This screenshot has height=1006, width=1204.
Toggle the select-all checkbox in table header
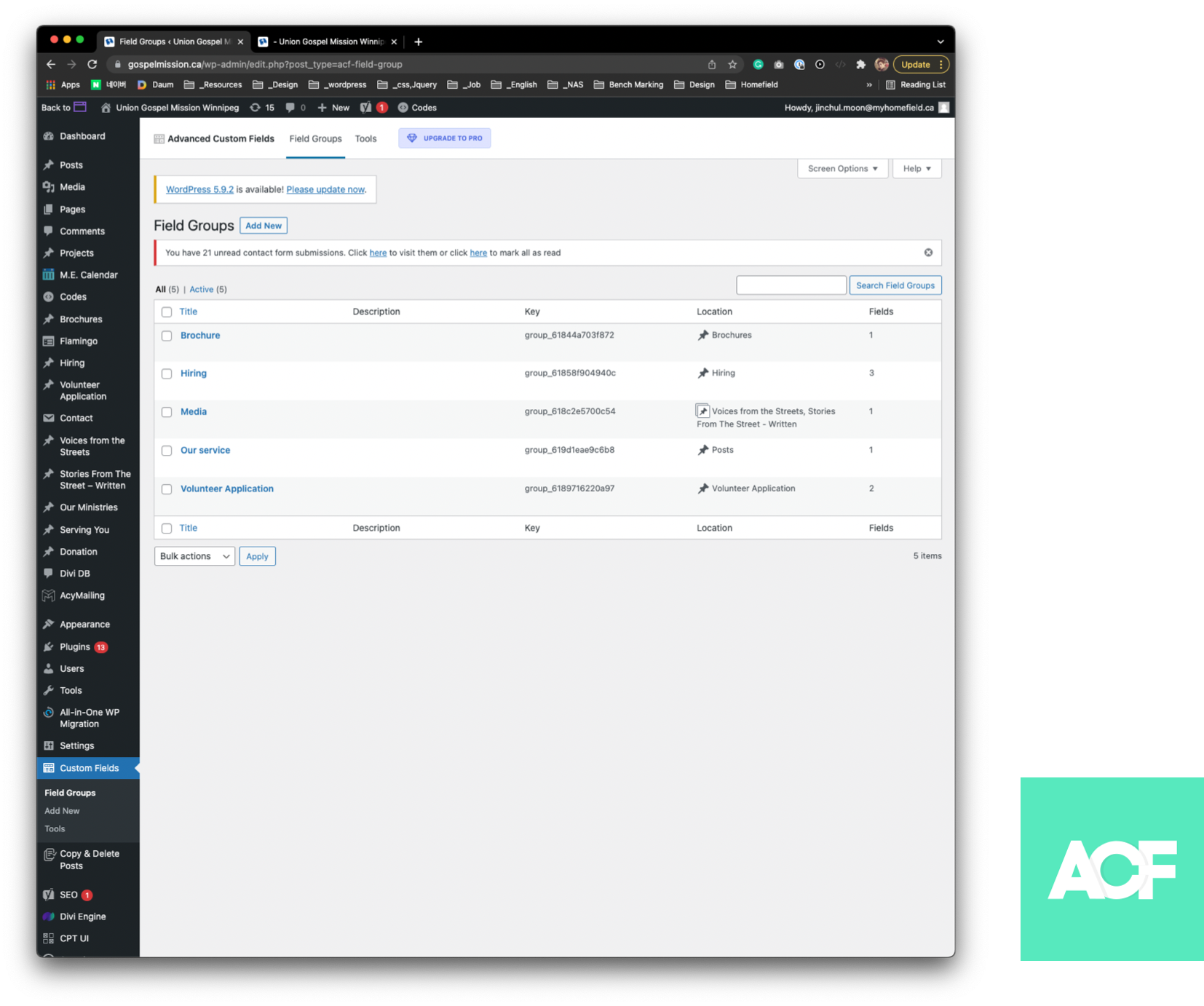click(x=167, y=312)
